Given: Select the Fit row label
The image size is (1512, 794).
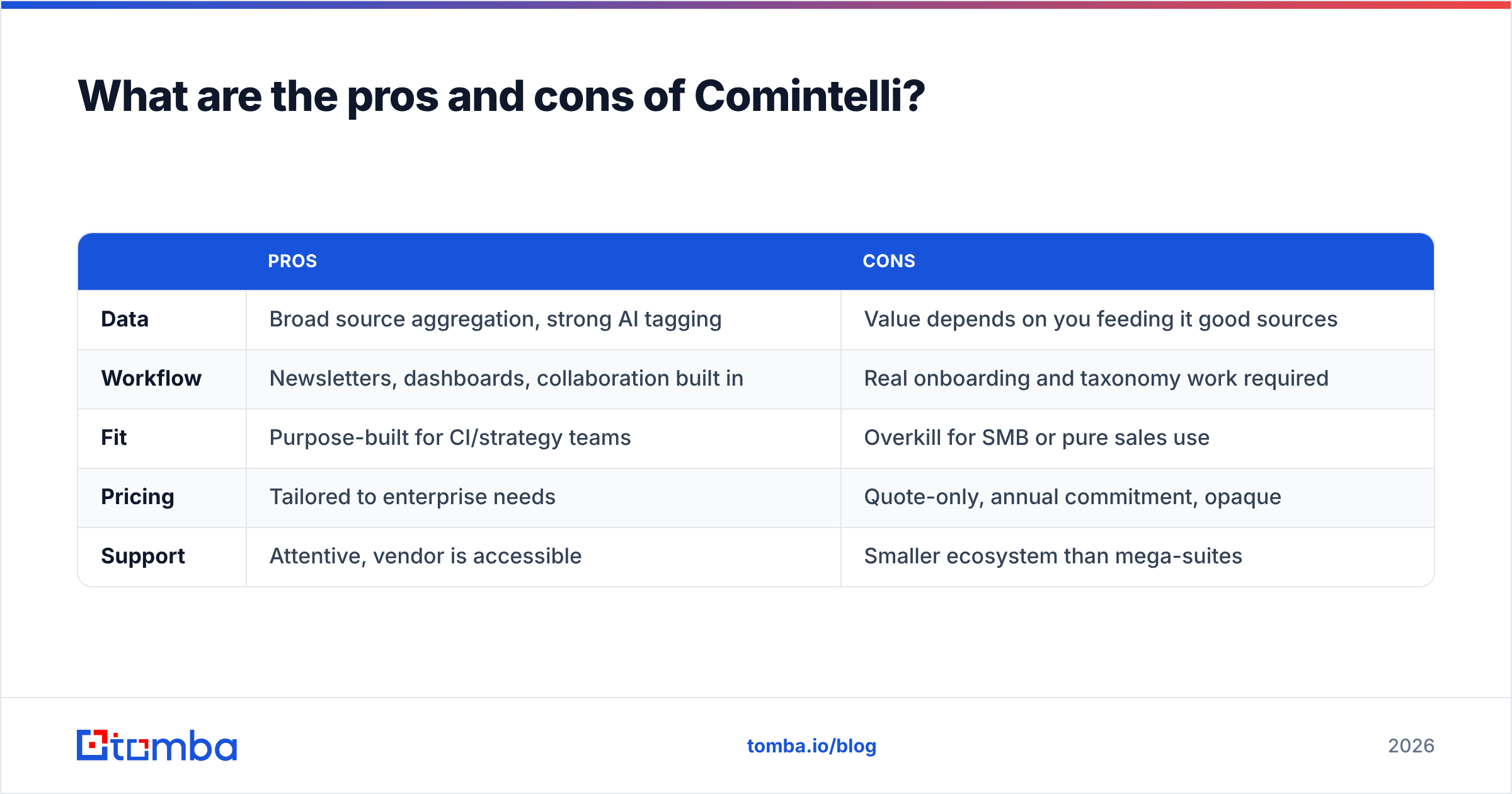Looking at the screenshot, I should point(114,438).
